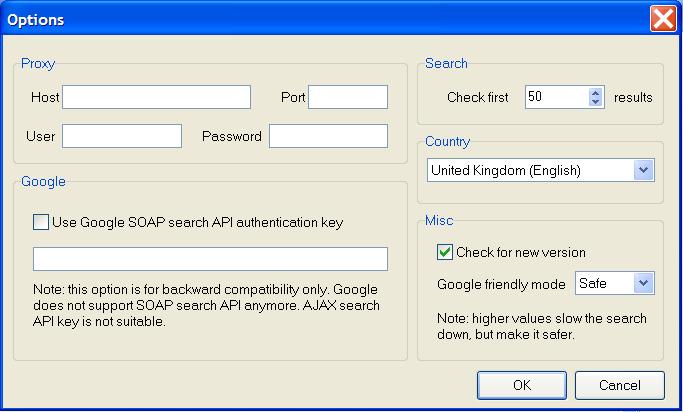The width and height of the screenshot is (683, 412).
Task: Click the Check first number field
Action: 555,97
